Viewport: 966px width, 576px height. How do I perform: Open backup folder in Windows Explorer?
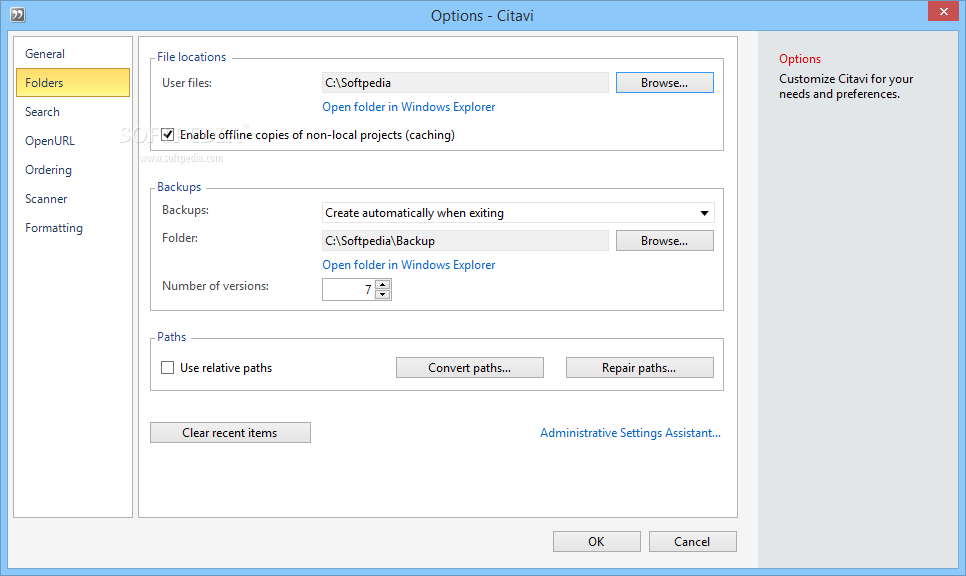[x=408, y=264]
